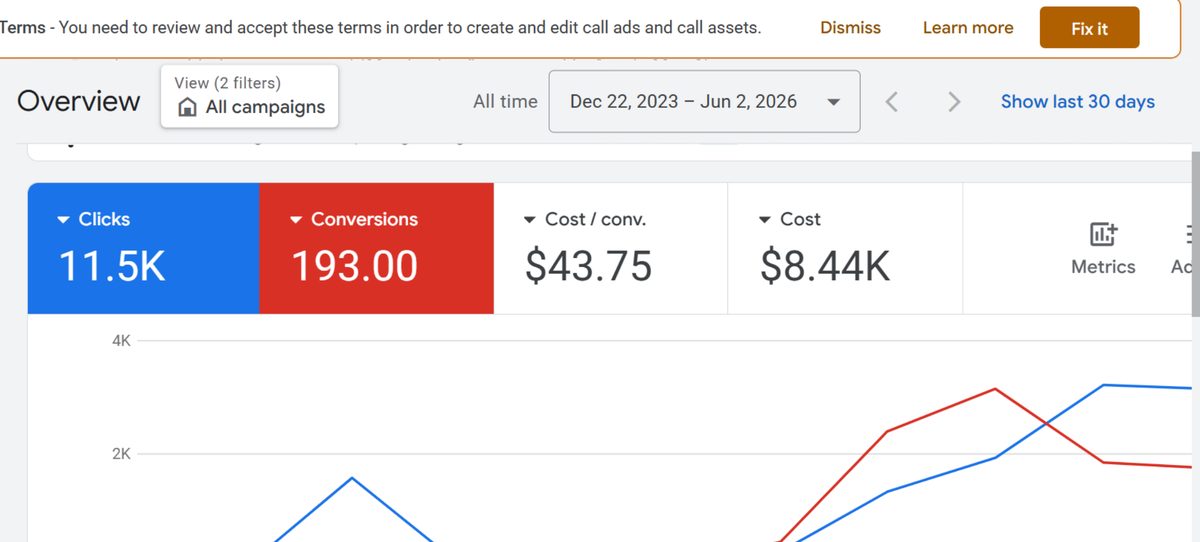Screen dimensions: 1200x542
Task: Select the red Conversions scorecard value 193.00
Action: click(x=355, y=267)
